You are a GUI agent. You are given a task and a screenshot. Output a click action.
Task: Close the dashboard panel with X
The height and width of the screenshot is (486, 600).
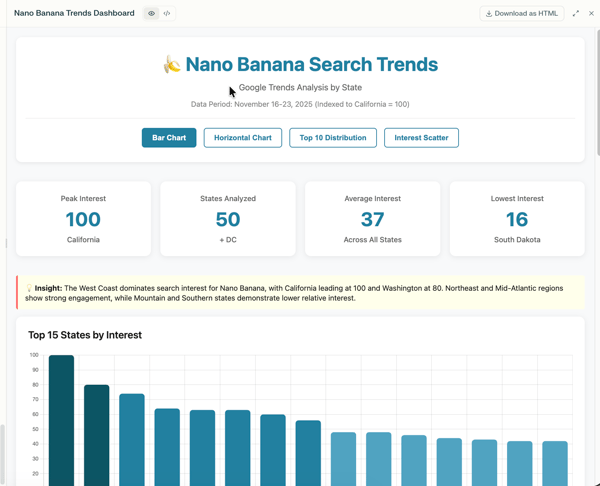pos(591,13)
